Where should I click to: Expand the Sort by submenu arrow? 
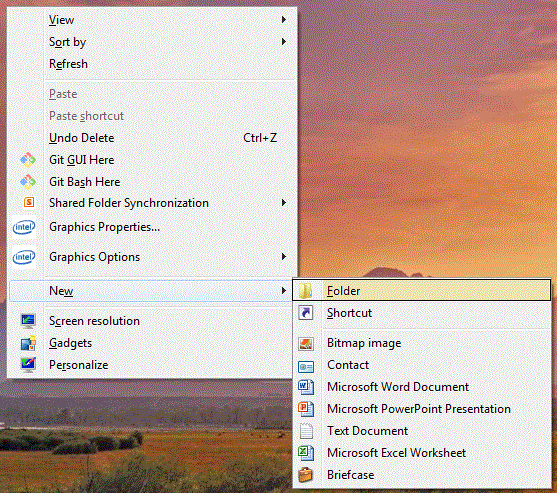click(283, 42)
